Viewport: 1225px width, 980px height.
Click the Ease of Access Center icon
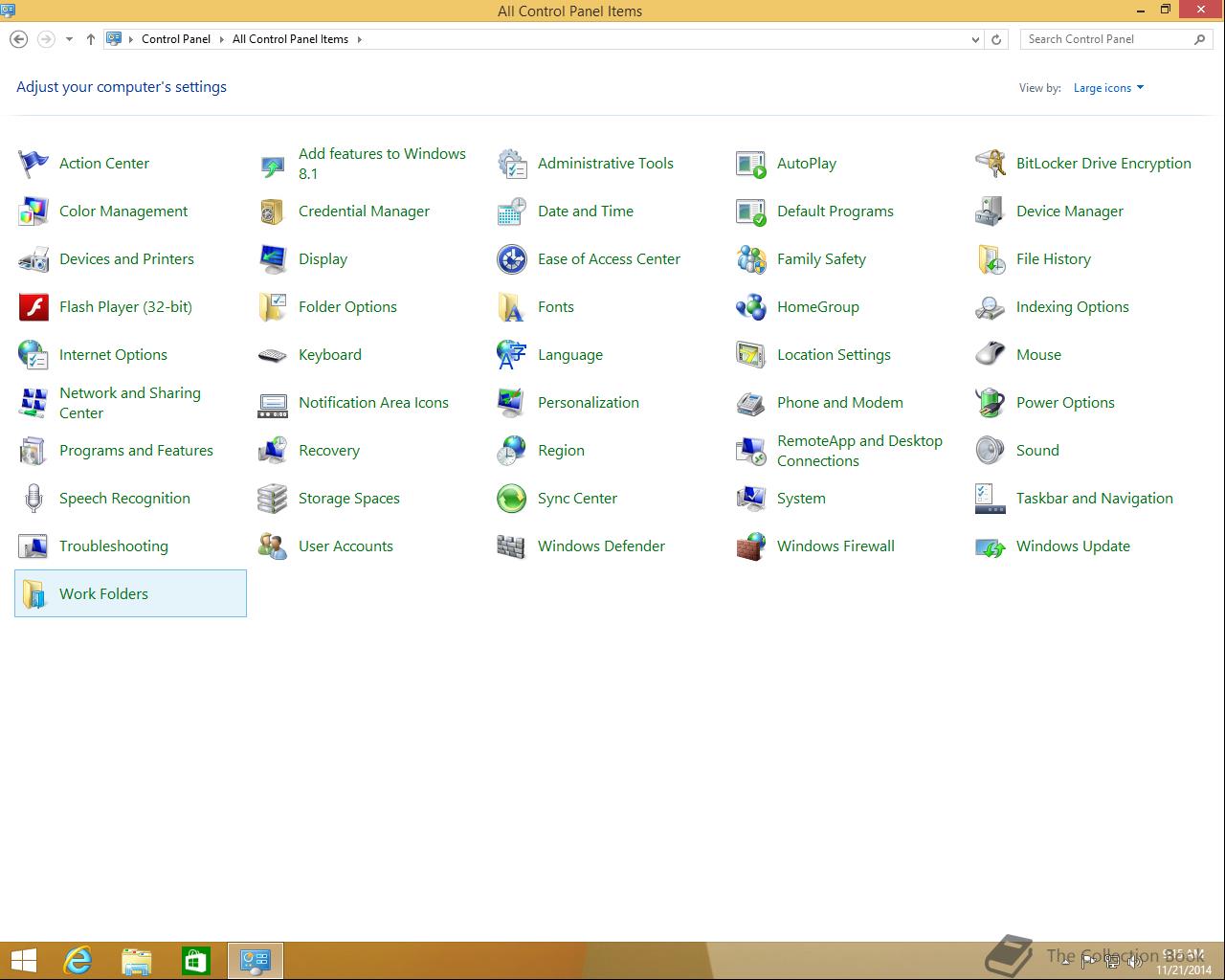point(512,259)
